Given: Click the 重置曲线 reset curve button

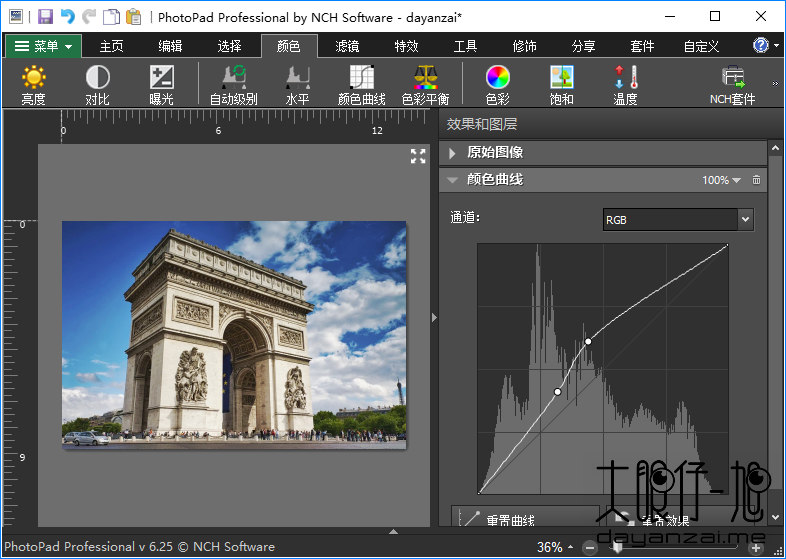Looking at the screenshot, I should [x=525, y=516].
